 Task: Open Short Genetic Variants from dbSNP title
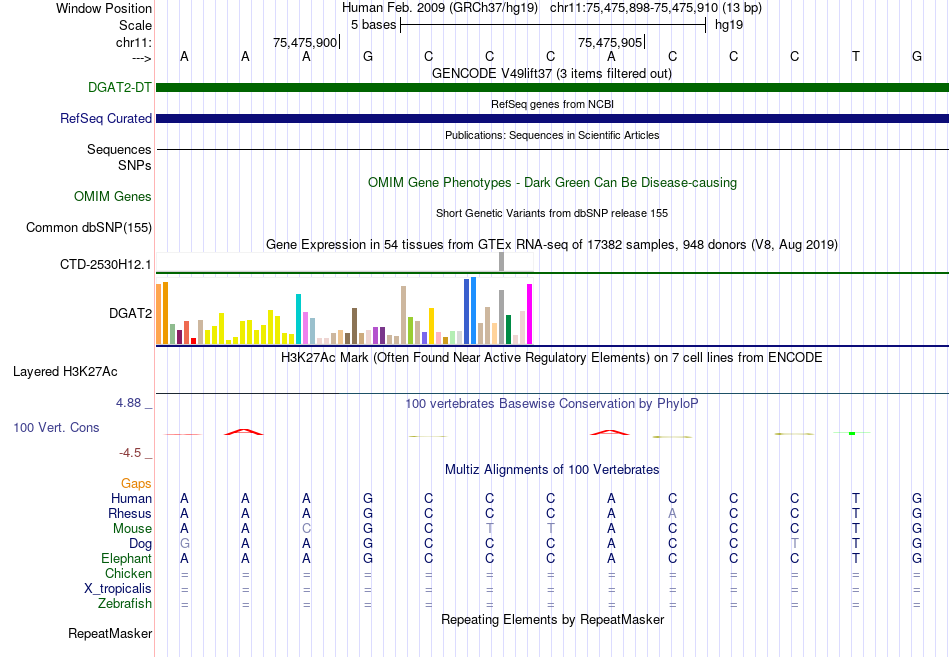552,213
